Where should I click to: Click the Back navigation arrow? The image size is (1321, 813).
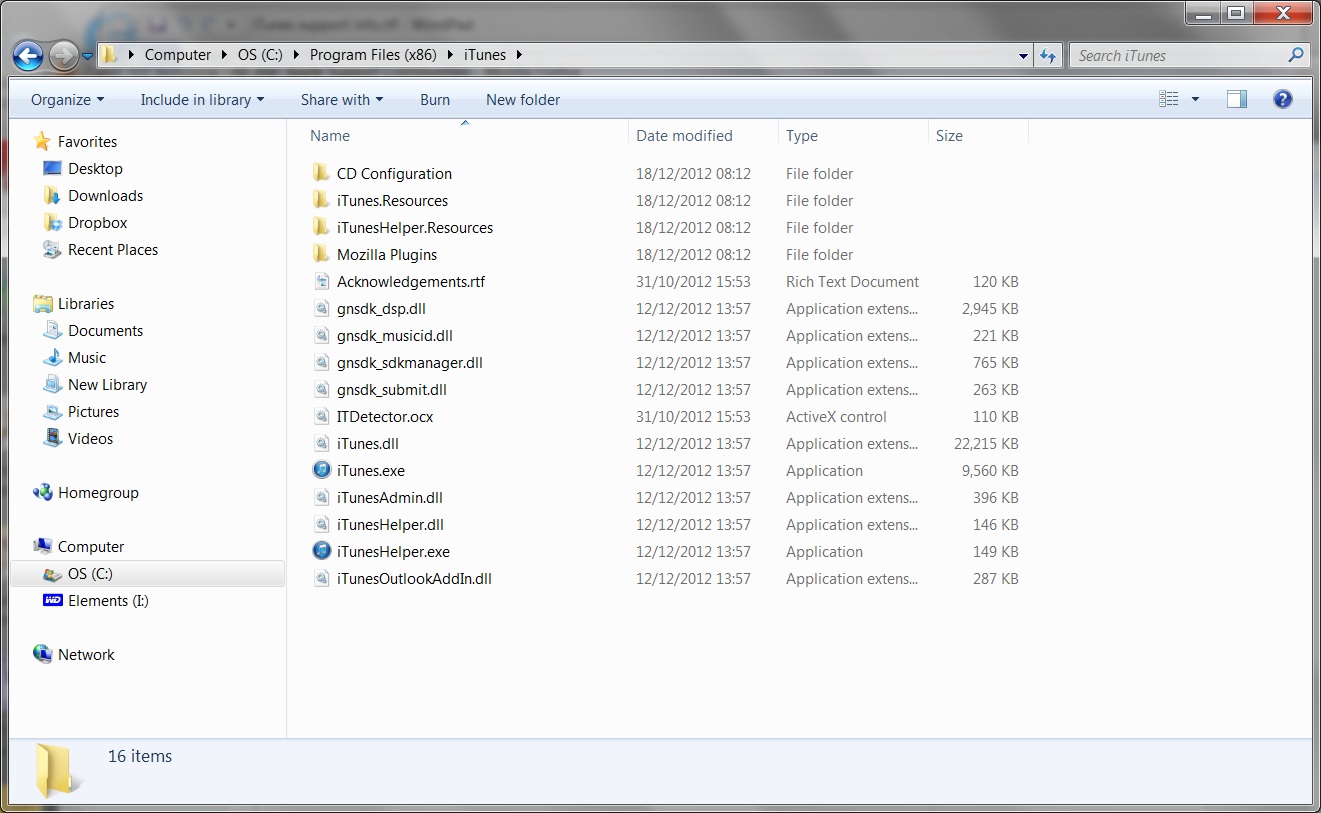coord(28,56)
